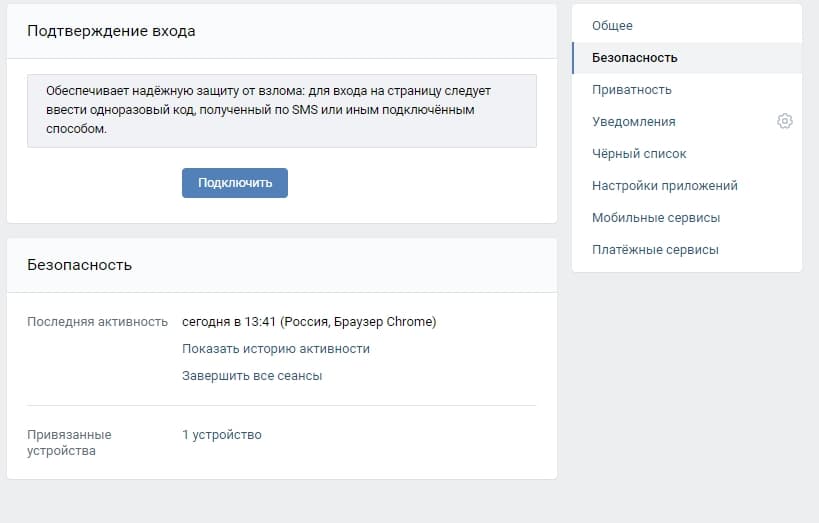Click the Привязанные устройства label
This screenshot has height=523, width=819.
(x=69, y=443)
